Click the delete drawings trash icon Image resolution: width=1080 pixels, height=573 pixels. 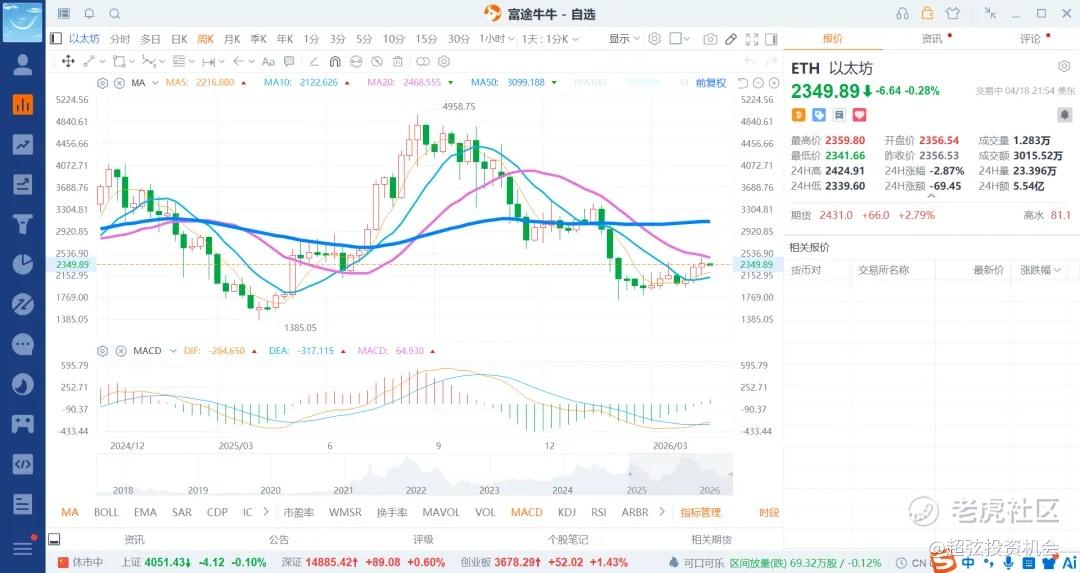398,61
